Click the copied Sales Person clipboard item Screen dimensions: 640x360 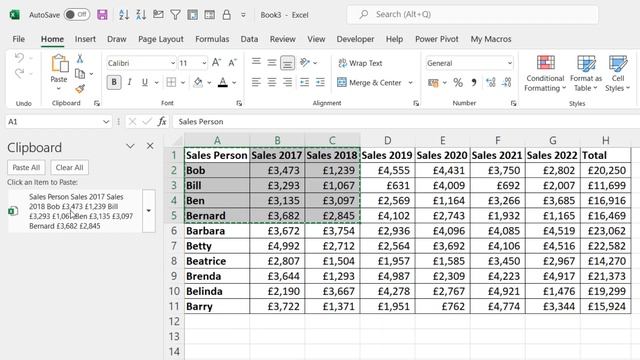click(76, 211)
